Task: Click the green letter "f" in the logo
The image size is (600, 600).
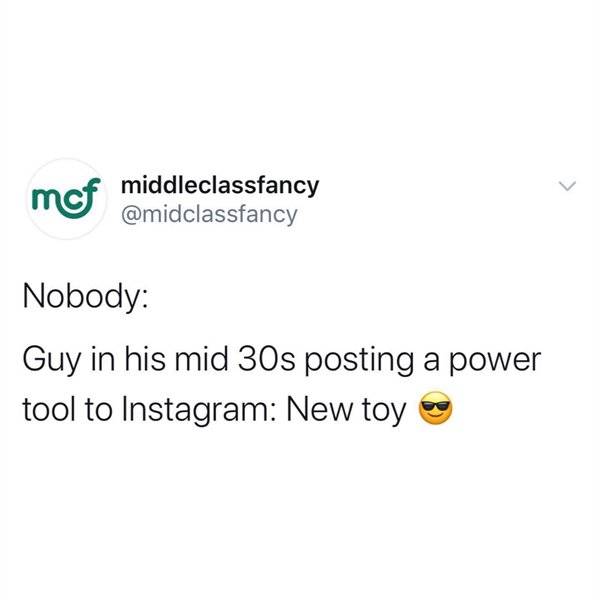Action: [x=93, y=194]
